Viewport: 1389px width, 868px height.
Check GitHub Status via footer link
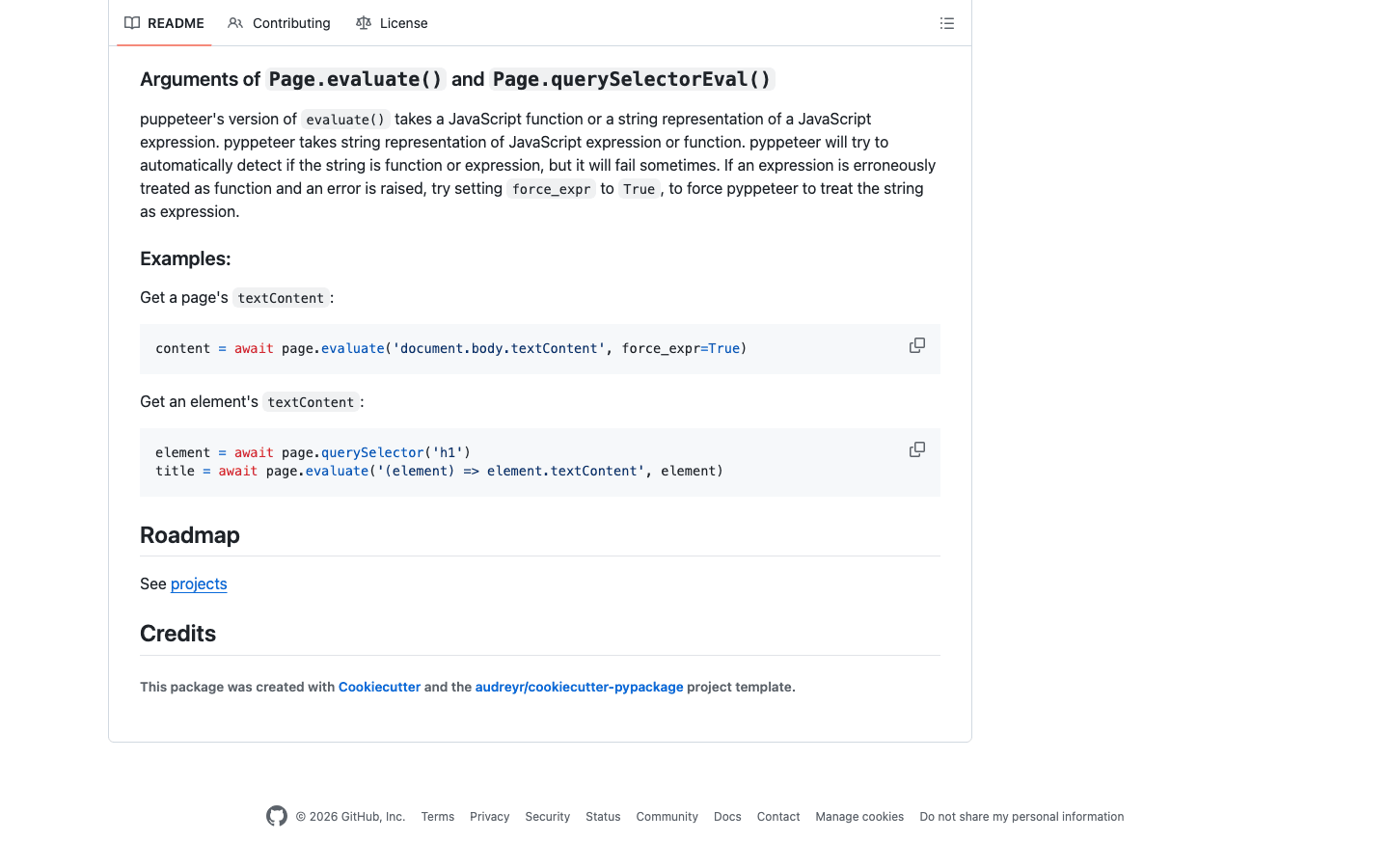(x=603, y=816)
